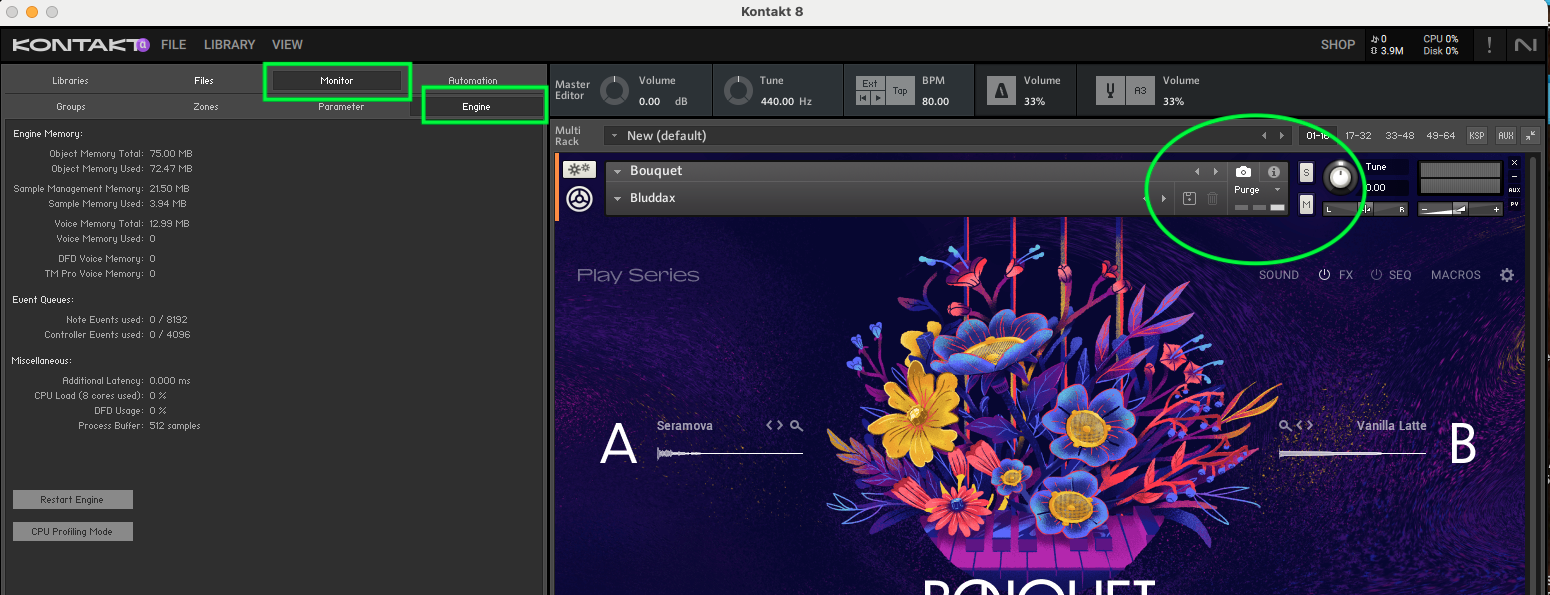Image resolution: width=1550 pixels, height=595 pixels.
Task: Click the transport rewind icon
Action: click(864, 98)
